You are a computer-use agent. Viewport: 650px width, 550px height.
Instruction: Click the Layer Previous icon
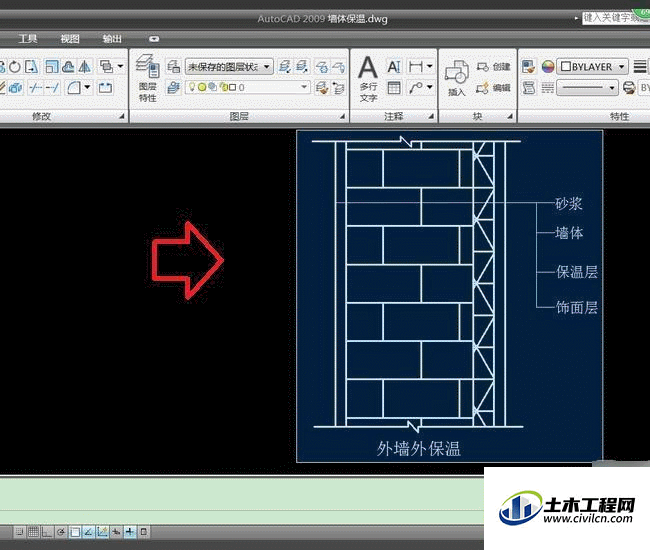(x=339, y=87)
